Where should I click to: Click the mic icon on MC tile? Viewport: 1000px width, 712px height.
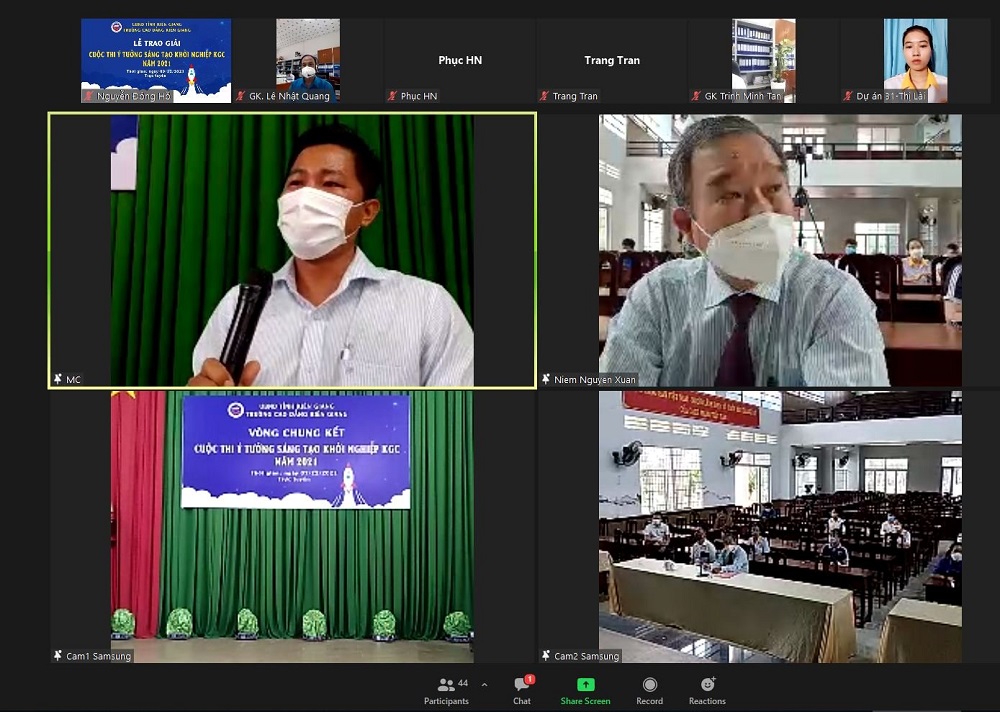pyautogui.click(x=57, y=379)
